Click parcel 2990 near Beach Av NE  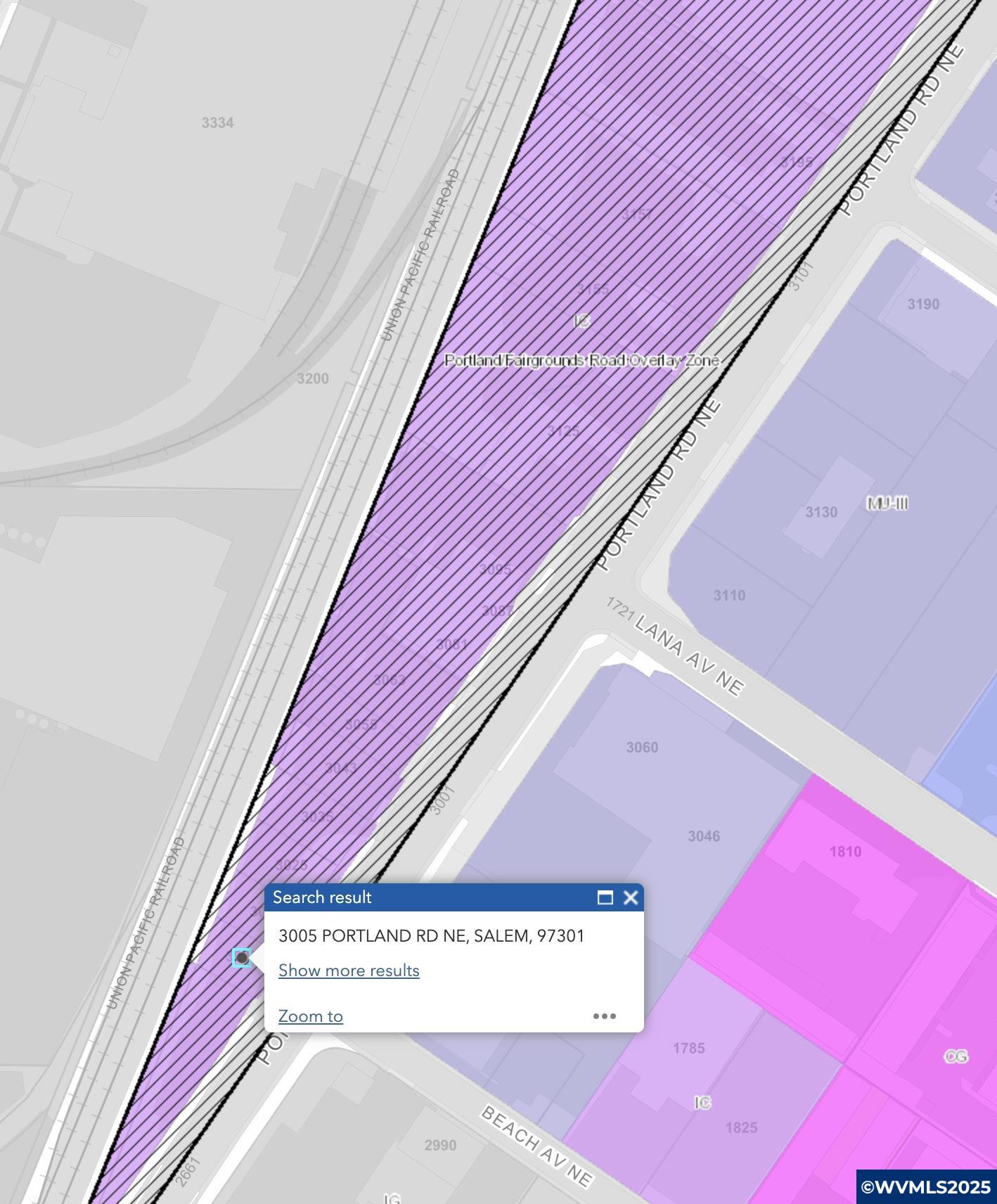click(x=440, y=1146)
